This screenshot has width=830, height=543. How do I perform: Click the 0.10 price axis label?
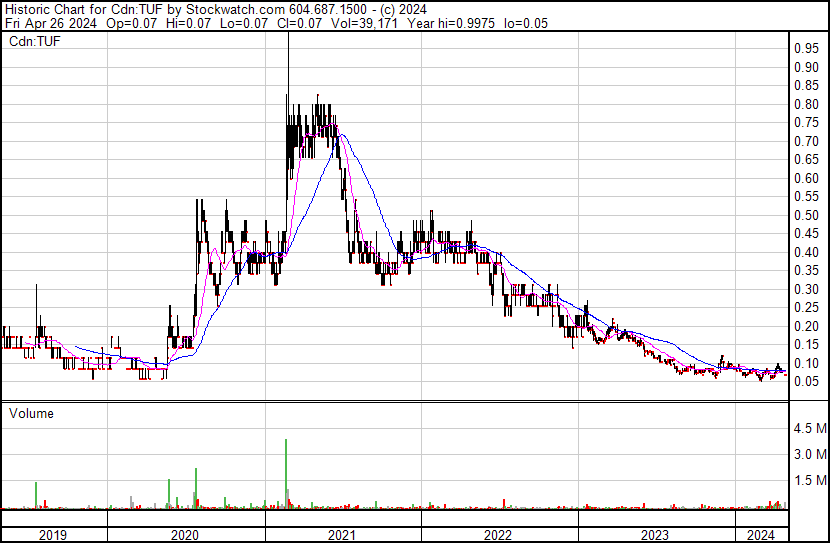pos(806,364)
